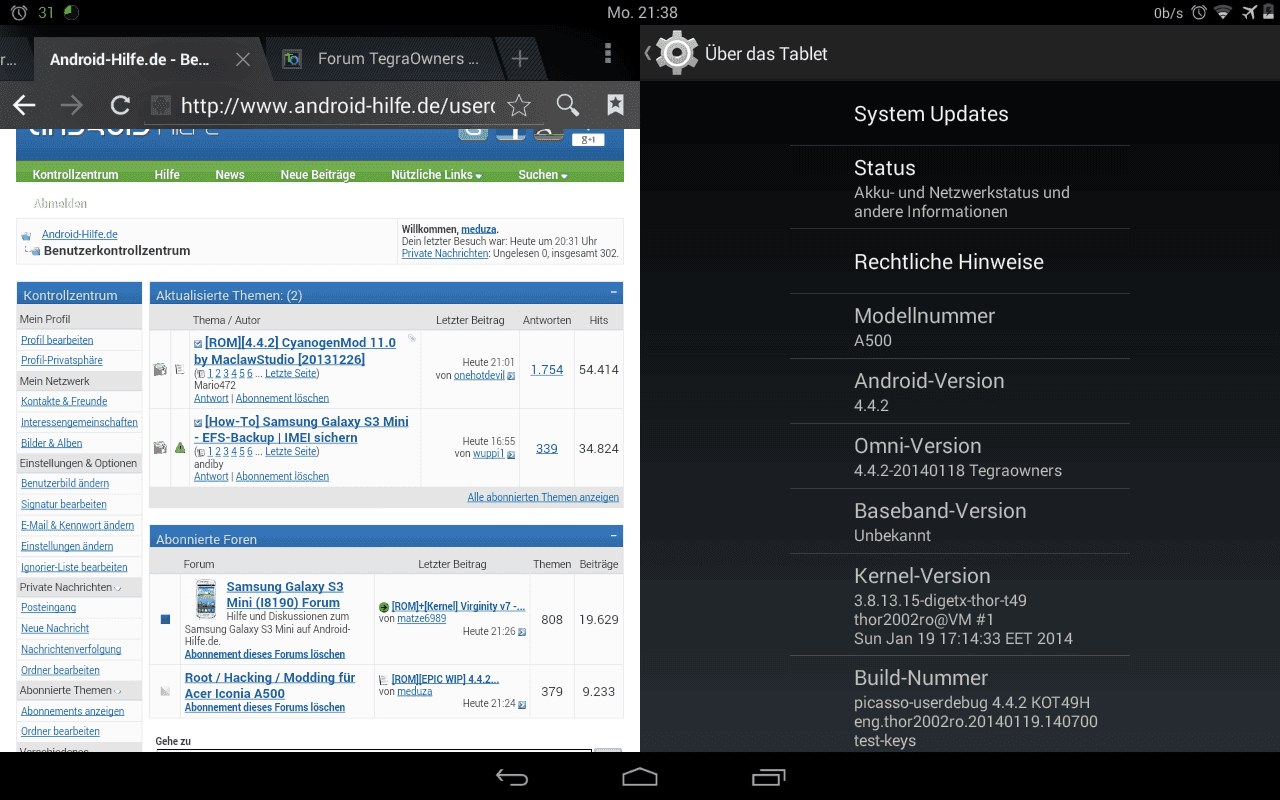Open the browser overflow menu
The height and width of the screenshot is (800, 1280).
608,53
